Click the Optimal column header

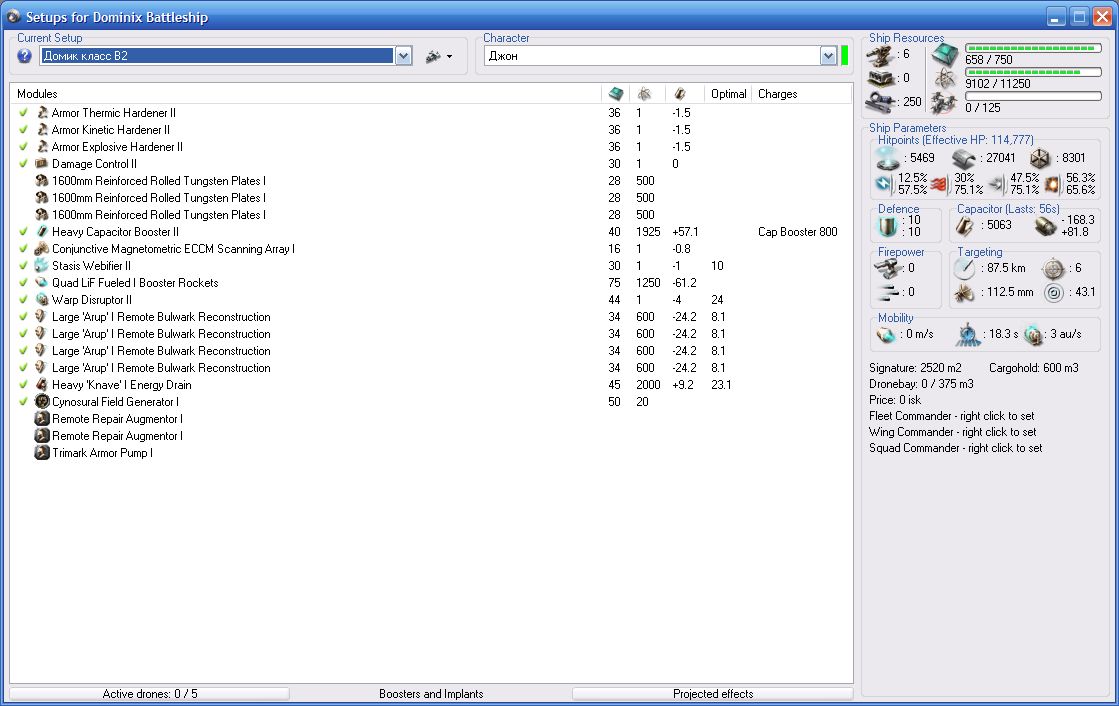point(728,94)
